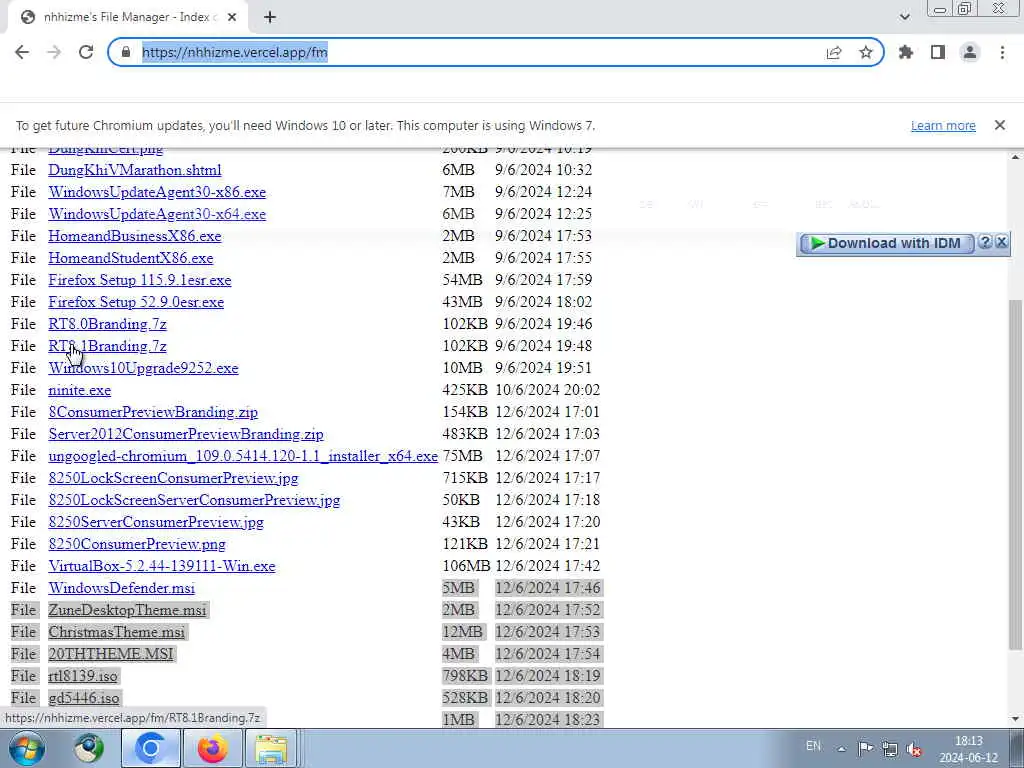Bookmark this page with the star

coord(866,52)
